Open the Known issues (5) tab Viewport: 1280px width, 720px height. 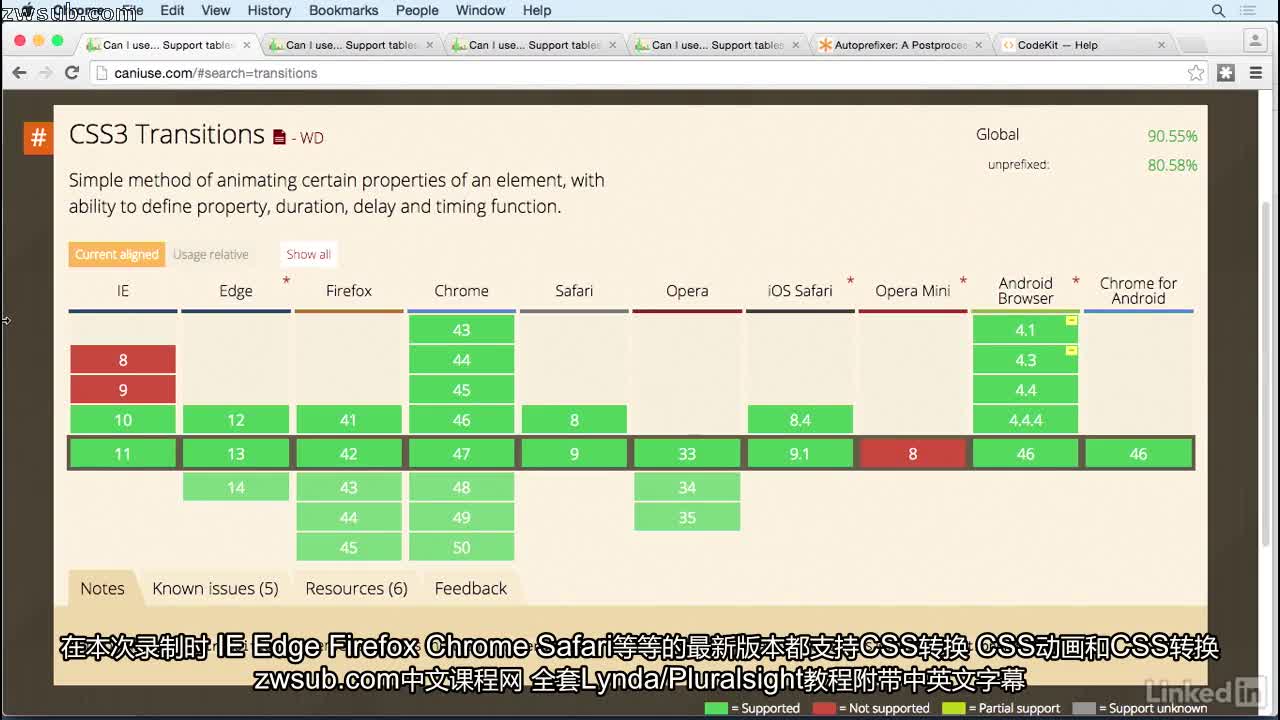[215, 588]
